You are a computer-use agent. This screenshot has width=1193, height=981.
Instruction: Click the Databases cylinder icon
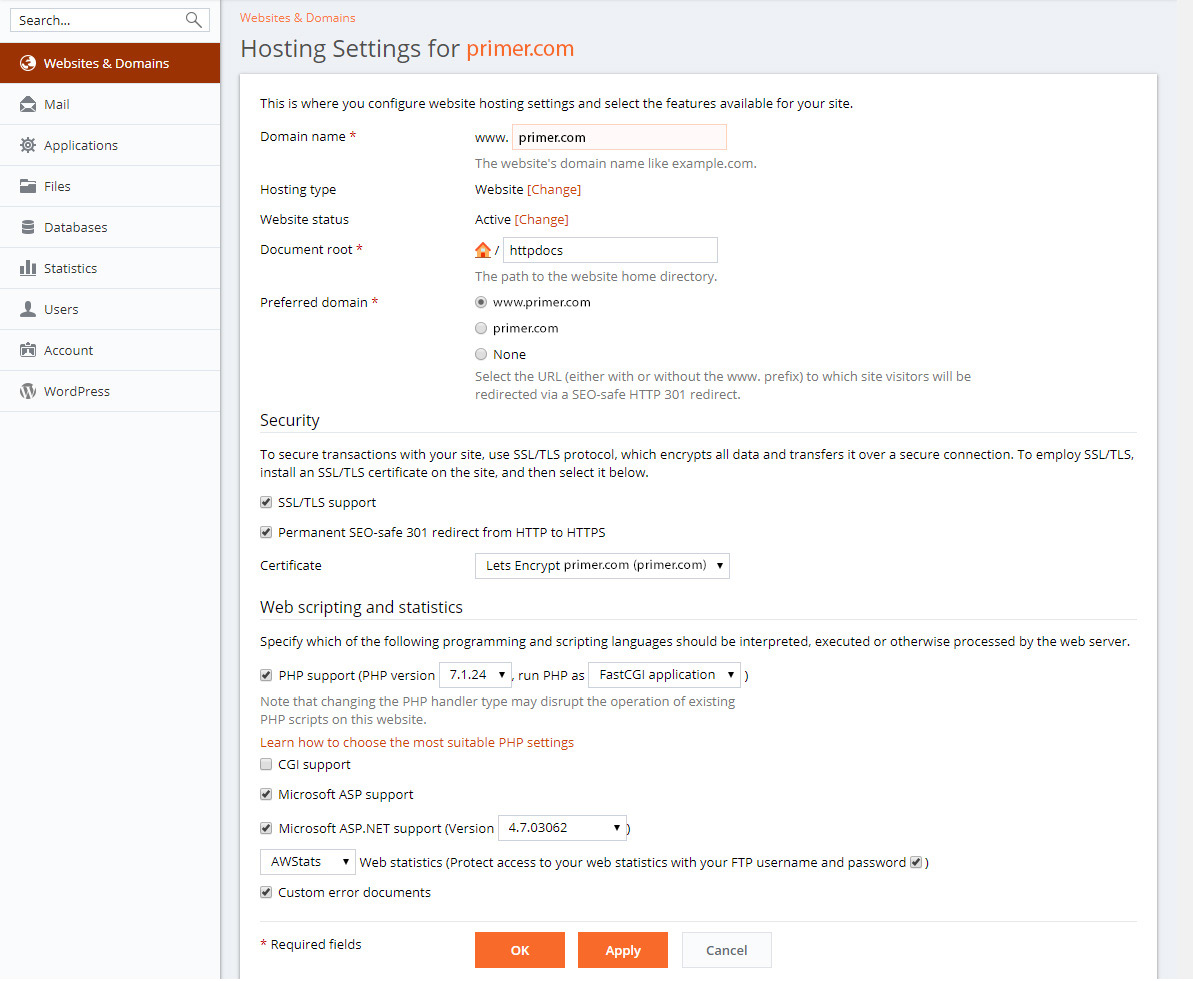[x=28, y=228]
